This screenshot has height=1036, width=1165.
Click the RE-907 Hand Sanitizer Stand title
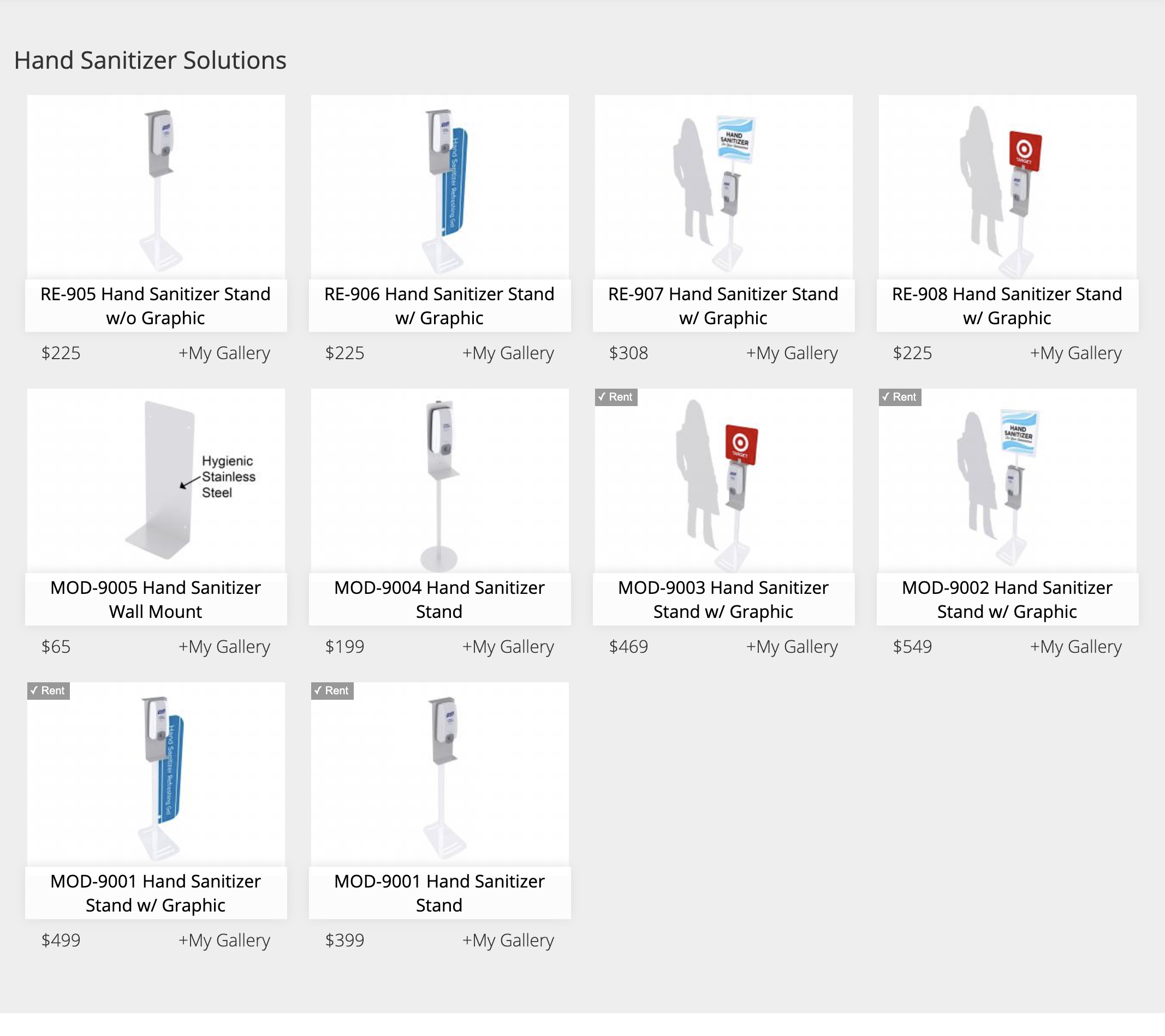coord(723,306)
